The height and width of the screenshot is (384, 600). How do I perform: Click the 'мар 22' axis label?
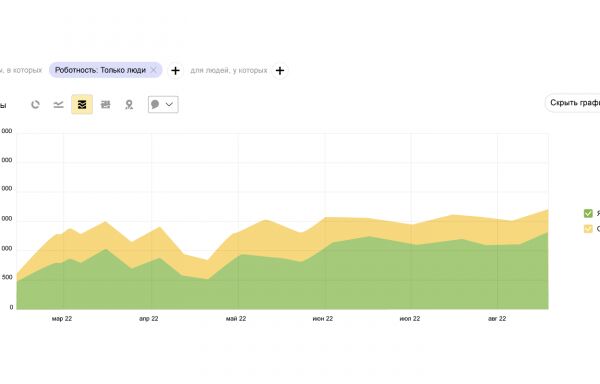tap(62, 319)
